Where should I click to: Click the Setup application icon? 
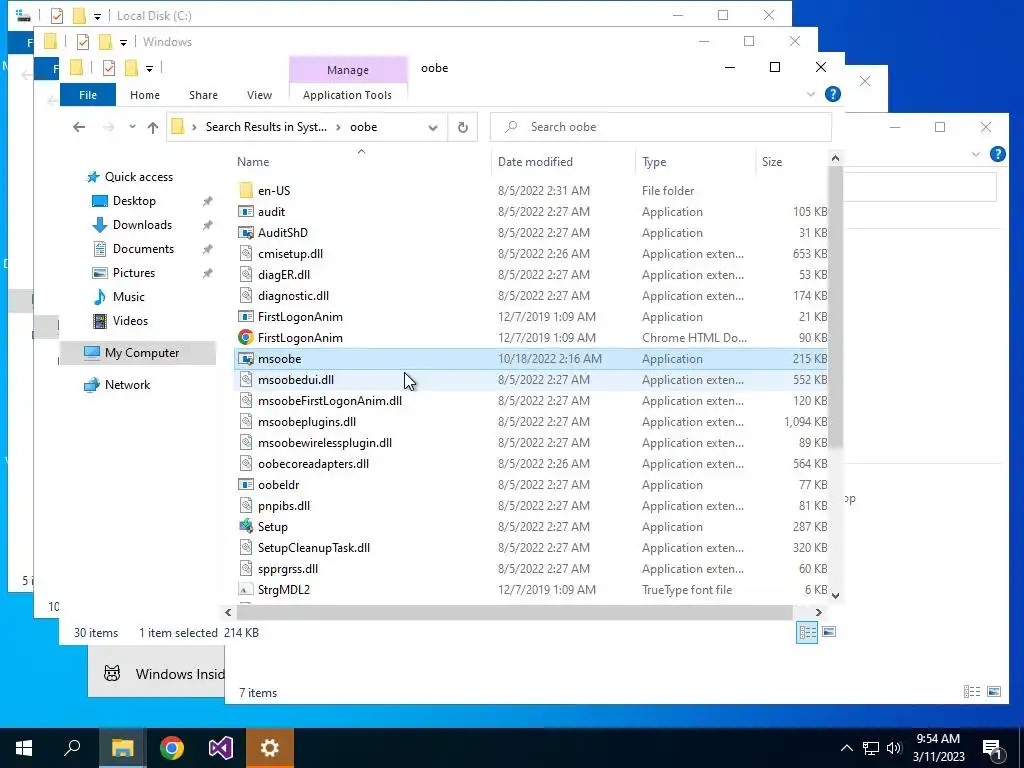(246, 526)
